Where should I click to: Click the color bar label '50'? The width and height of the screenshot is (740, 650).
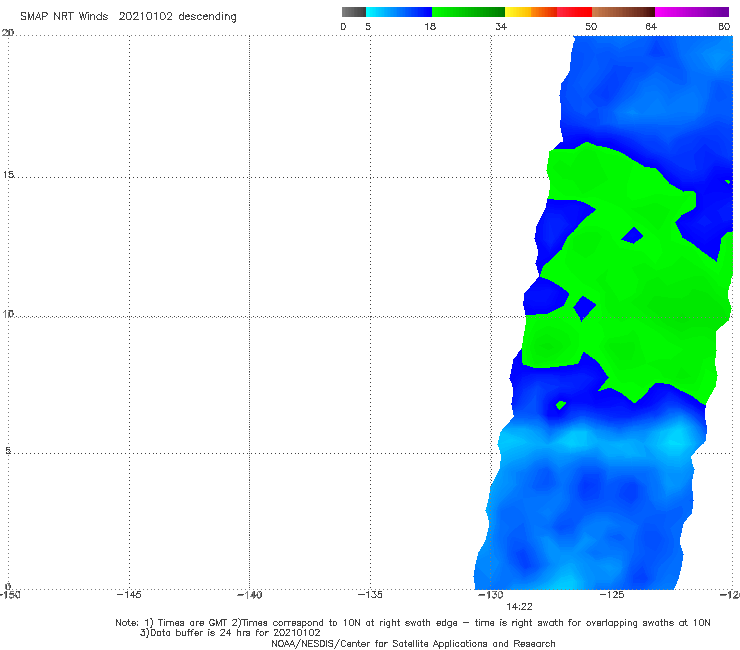(591, 26)
